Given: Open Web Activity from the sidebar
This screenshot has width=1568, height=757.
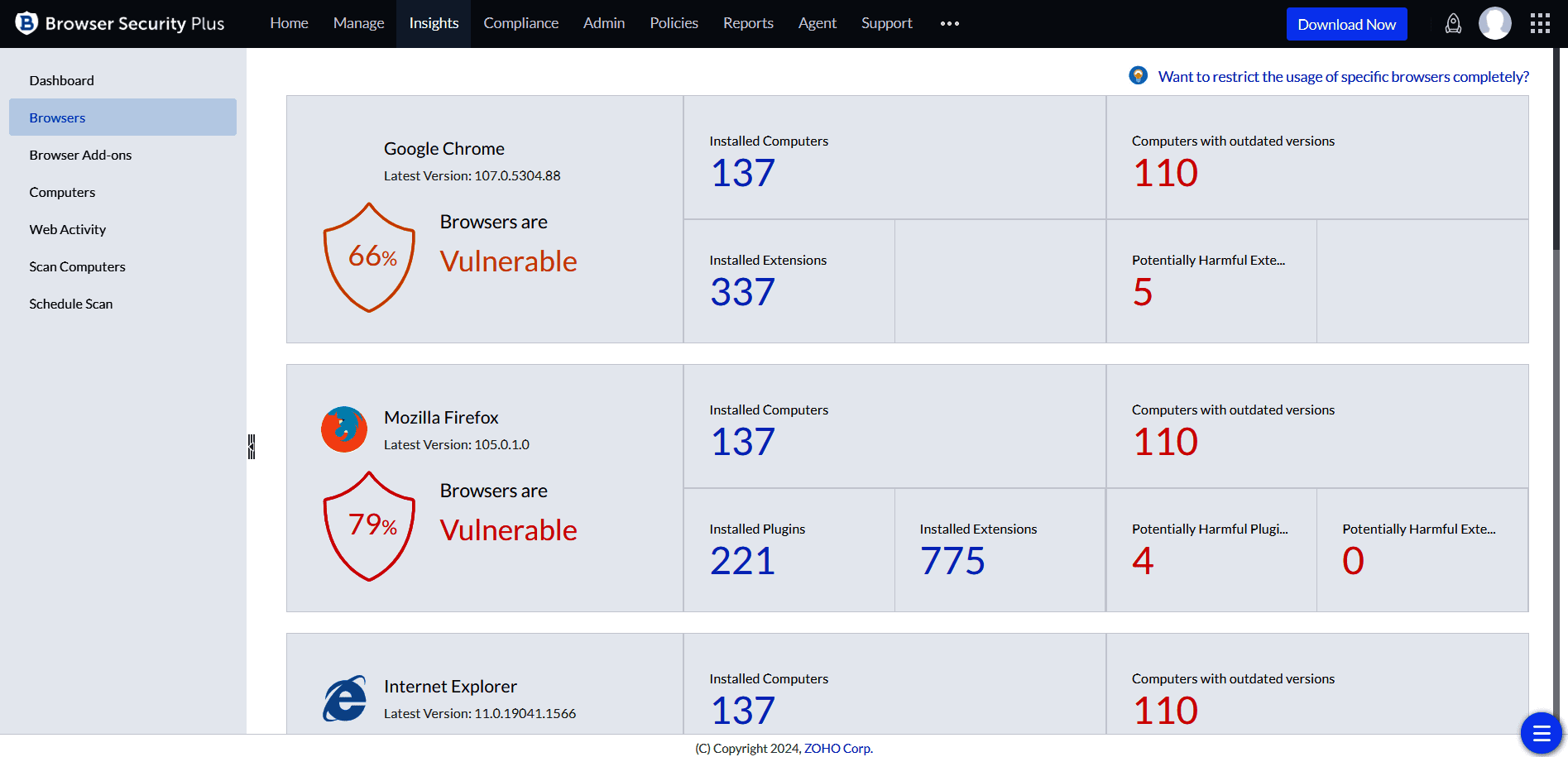Looking at the screenshot, I should tap(68, 230).
